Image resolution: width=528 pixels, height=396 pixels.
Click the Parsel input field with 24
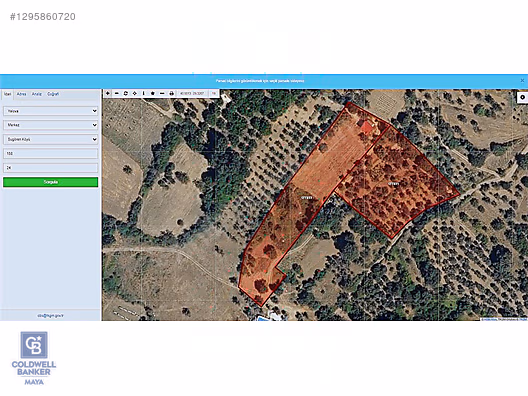click(x=51, y=168)
